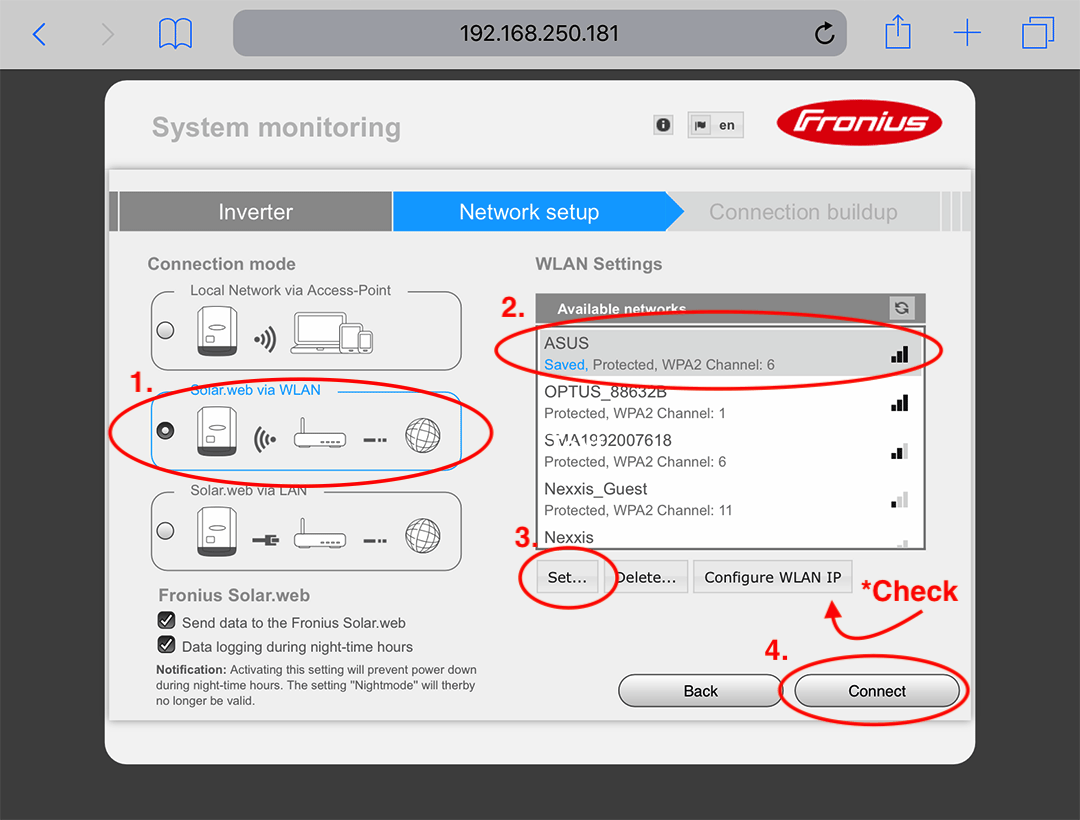Select the Nexxis_Guest network
Viewport: 1080px width, 820px height.
click(x=729, y=499)
